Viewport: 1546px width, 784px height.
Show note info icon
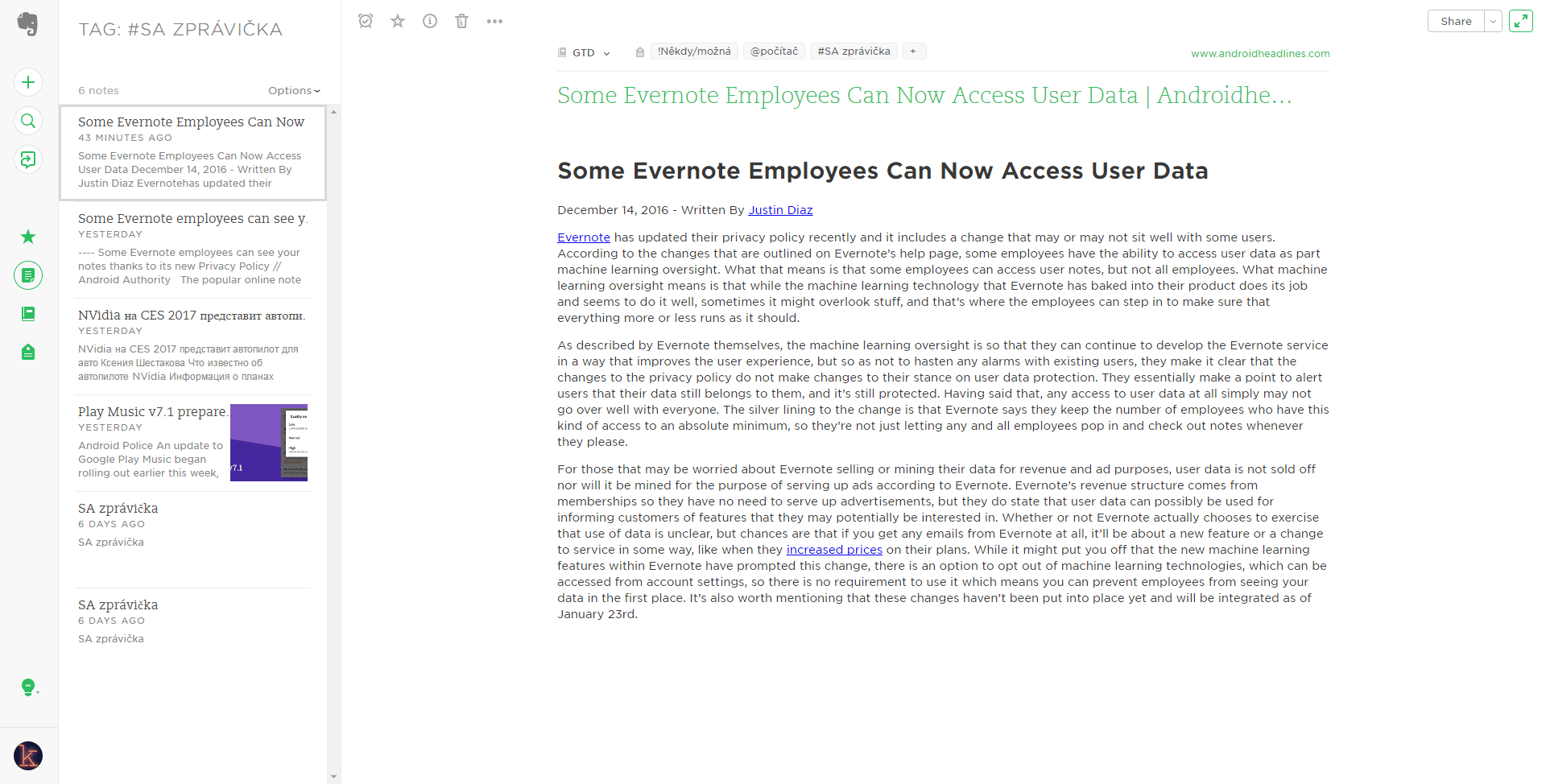click(x=430, y=21)
